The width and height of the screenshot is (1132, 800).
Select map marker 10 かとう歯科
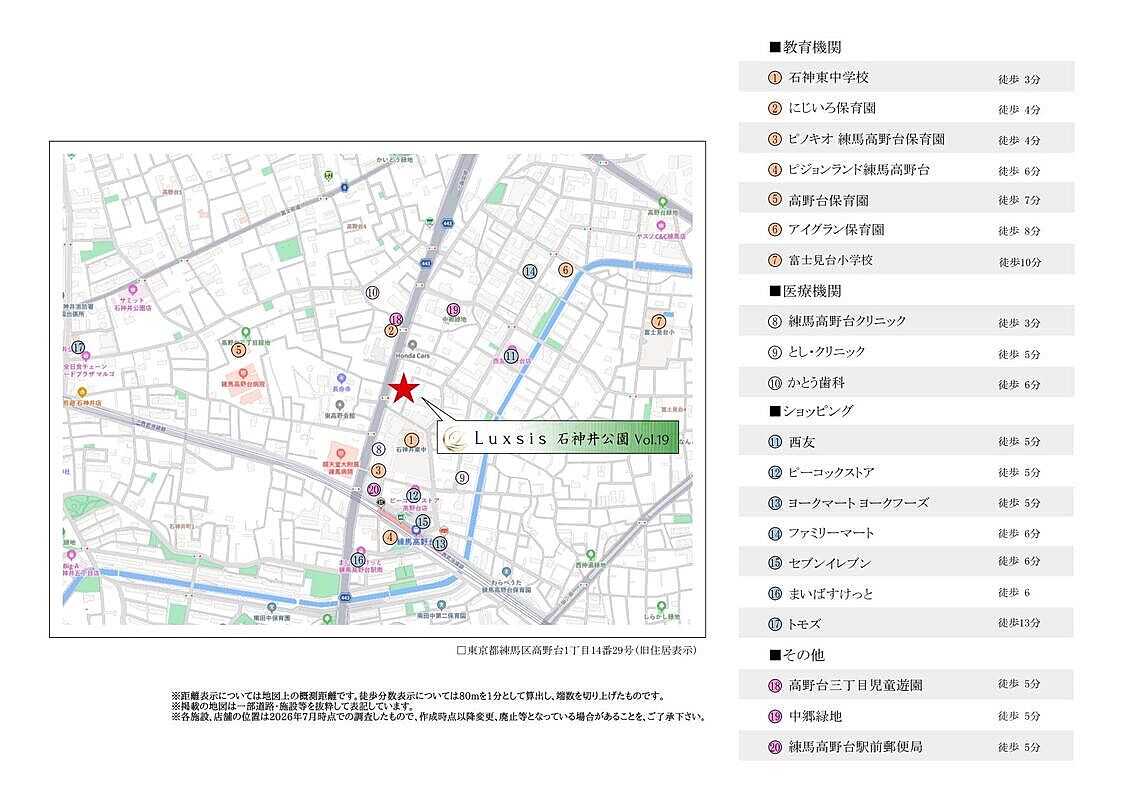(372, 292)
